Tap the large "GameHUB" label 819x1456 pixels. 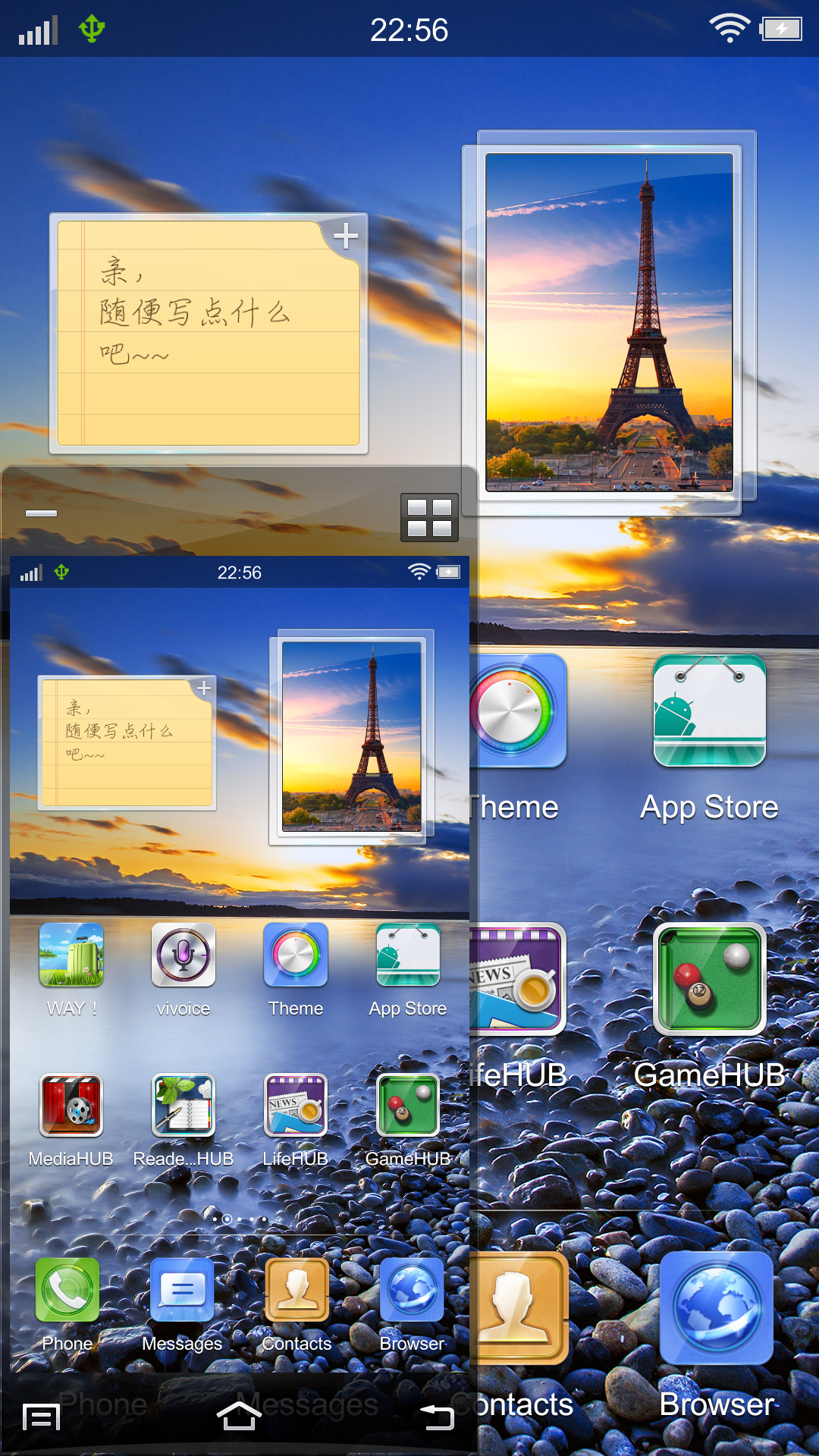click(x=710, y=1075)
